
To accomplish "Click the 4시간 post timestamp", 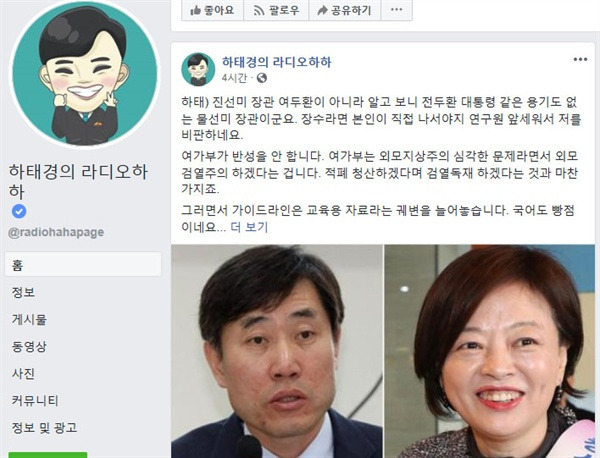I will [234, 78].
